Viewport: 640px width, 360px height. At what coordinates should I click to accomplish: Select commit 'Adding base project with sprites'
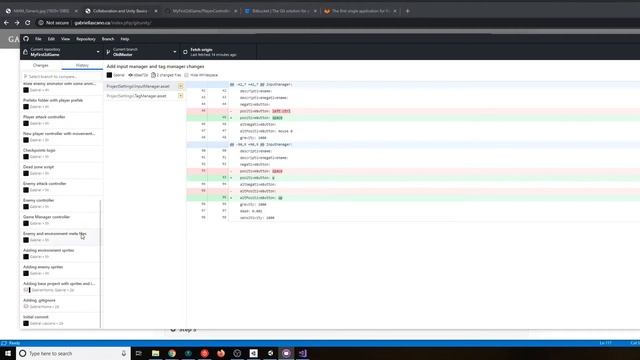pyautogui.click(x=60, y=287)
